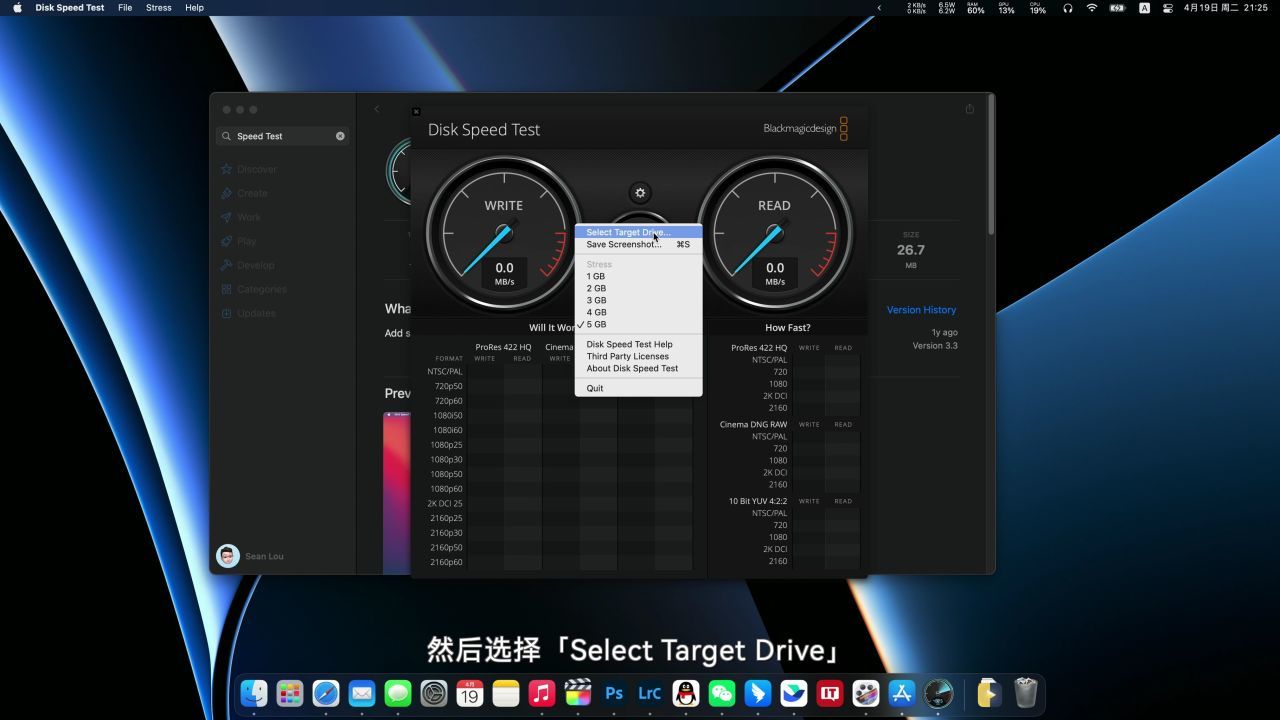Clear the Speed Test search field
1280x720 pixels.
pyautogui.click(x=340, y=136)
